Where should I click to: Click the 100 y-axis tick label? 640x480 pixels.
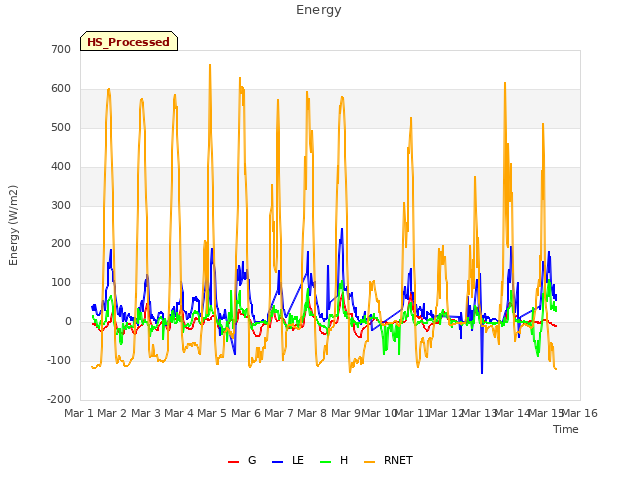[61, 282]
